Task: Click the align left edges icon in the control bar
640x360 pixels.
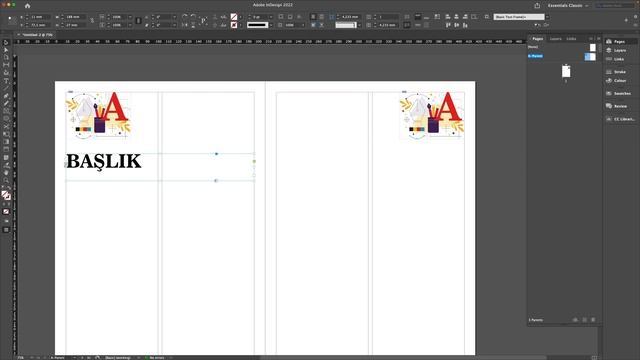Action: click(448, 17)
